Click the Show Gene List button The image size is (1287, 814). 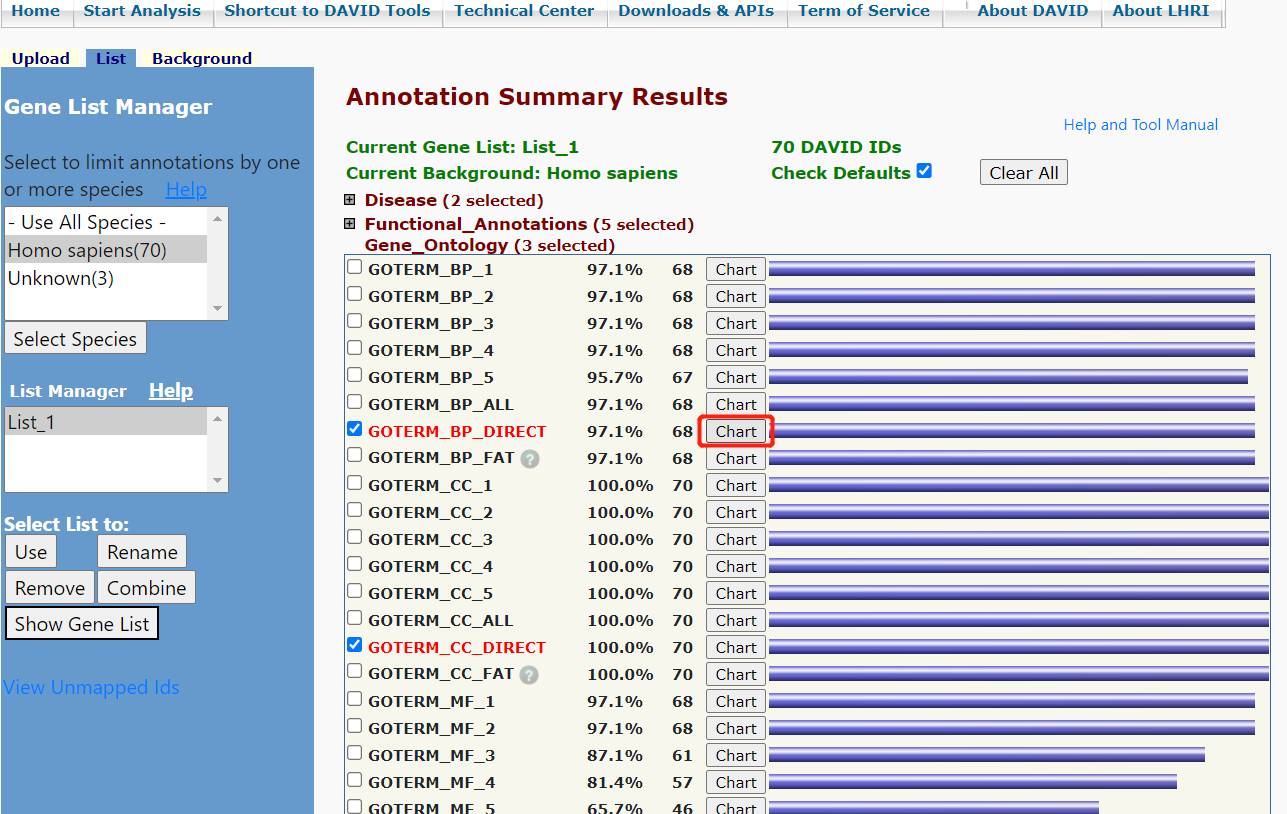[82, 624]
